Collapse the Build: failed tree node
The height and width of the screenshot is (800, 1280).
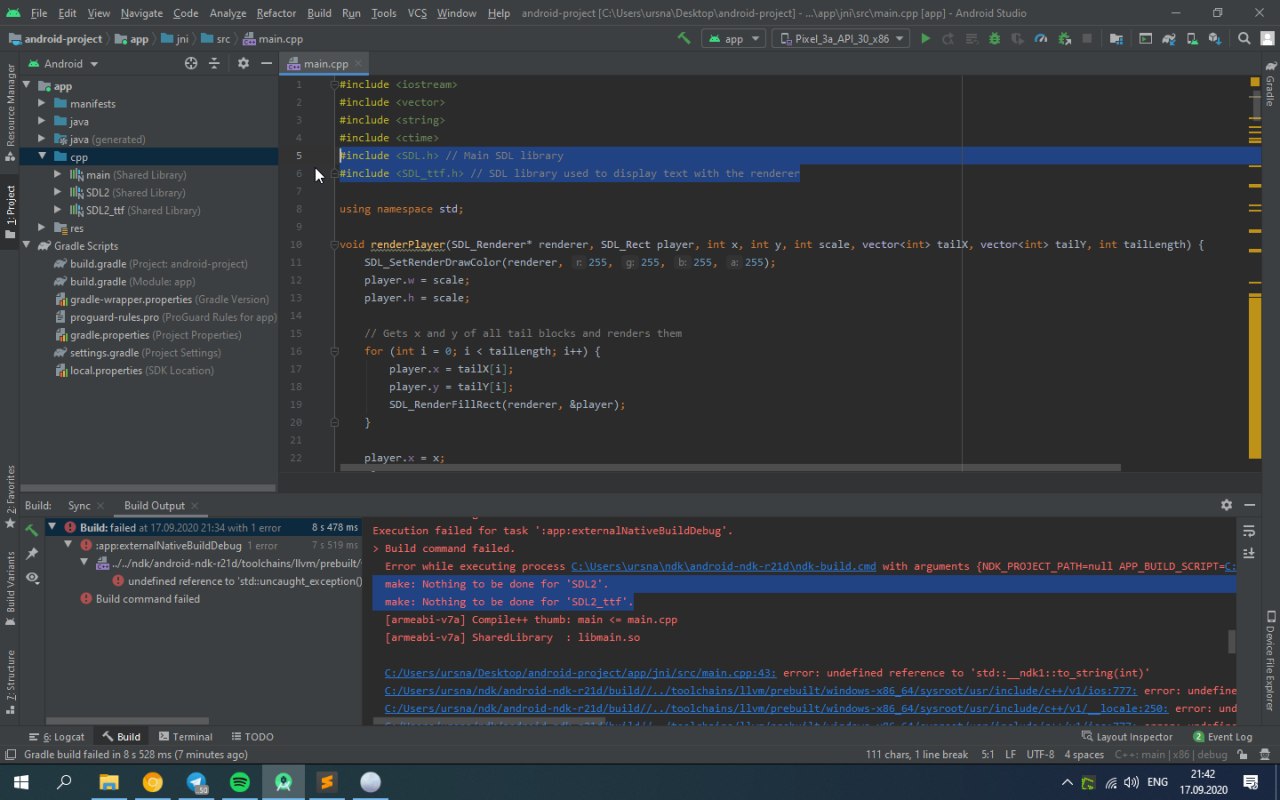[53, 527]
